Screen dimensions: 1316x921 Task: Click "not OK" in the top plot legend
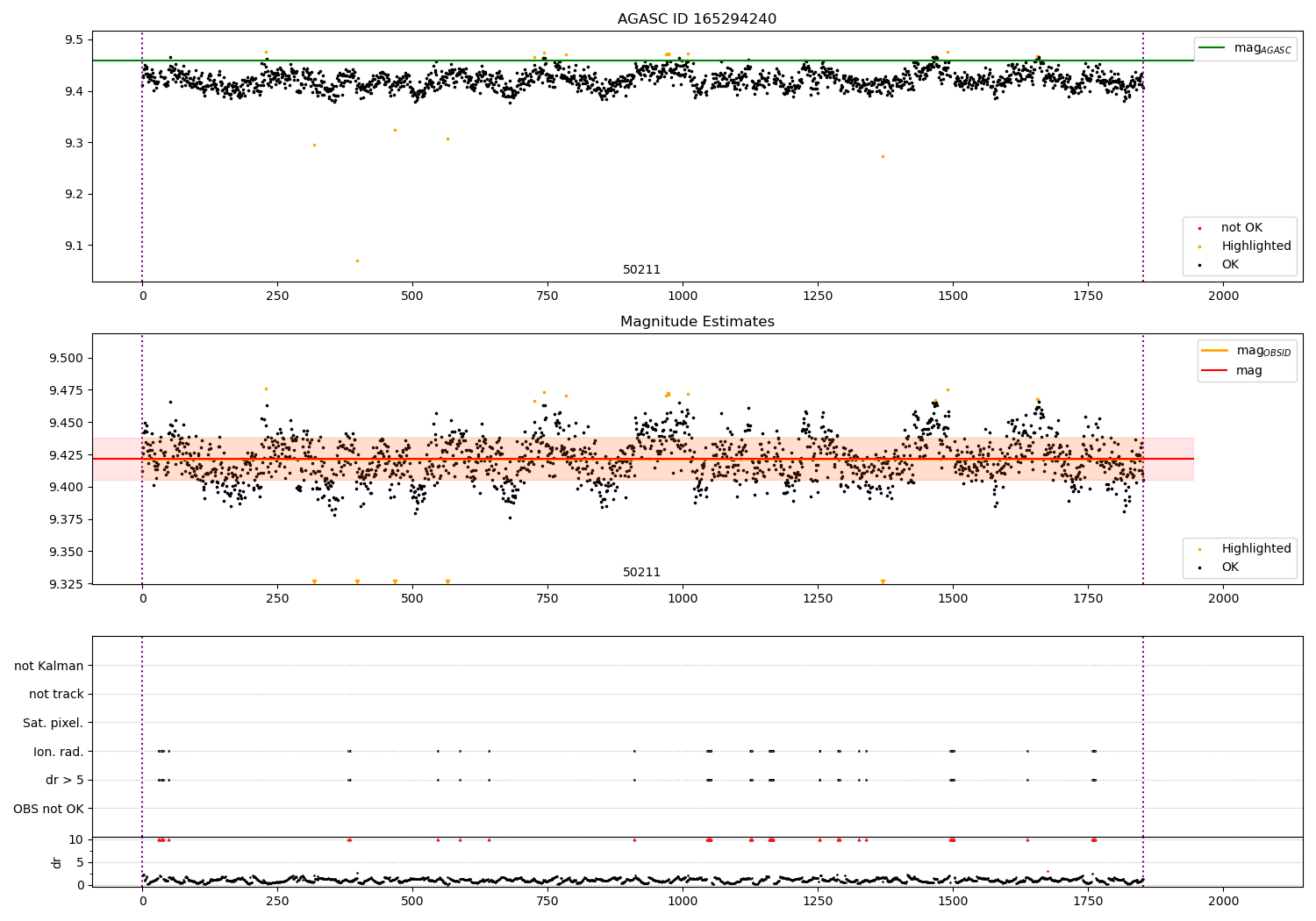coord(1241,228)
